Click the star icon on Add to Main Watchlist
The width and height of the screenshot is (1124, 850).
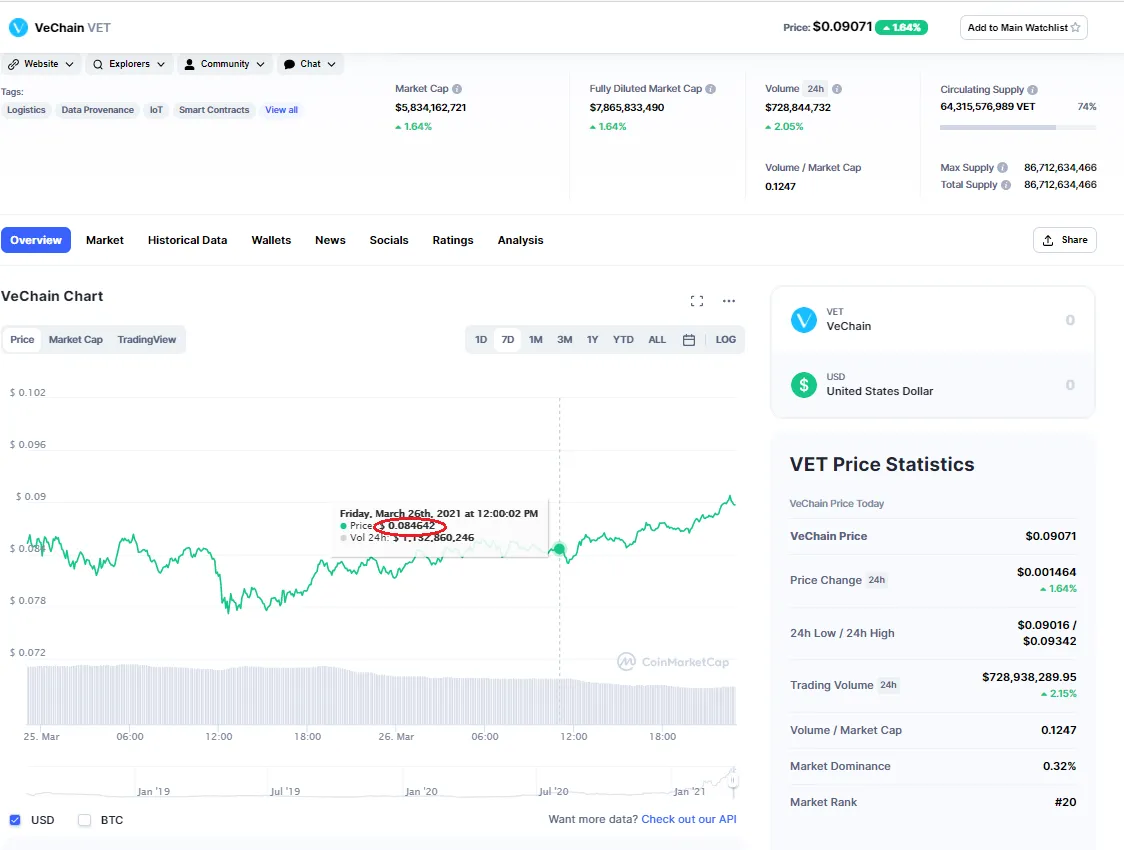(1075, 27)
